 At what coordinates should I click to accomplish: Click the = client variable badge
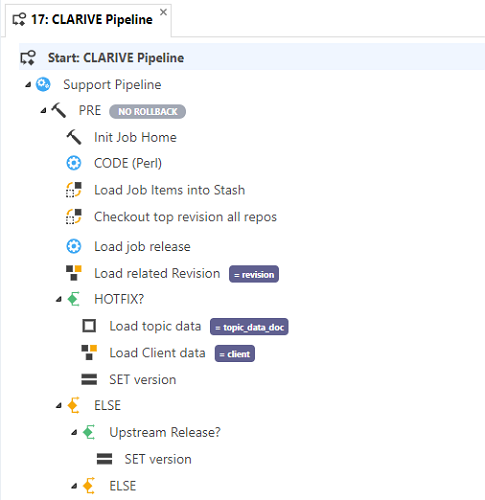pyautogui.click(x=235, y=354)
